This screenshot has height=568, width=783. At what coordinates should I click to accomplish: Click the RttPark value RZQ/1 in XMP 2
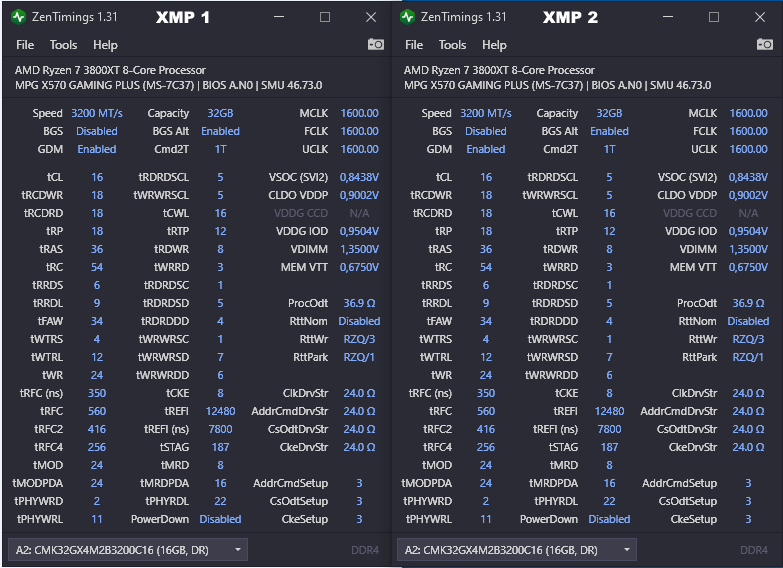point(748,357)
